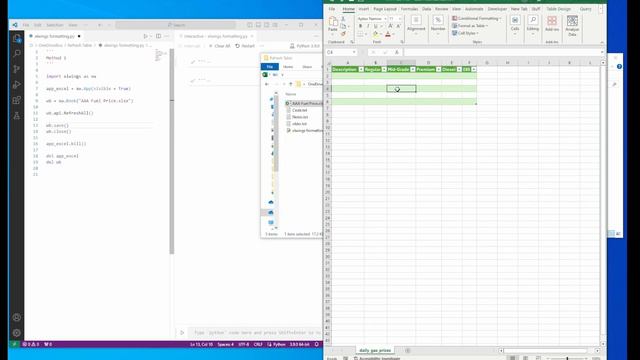Open Conditional Formatting in Excel

477,18
